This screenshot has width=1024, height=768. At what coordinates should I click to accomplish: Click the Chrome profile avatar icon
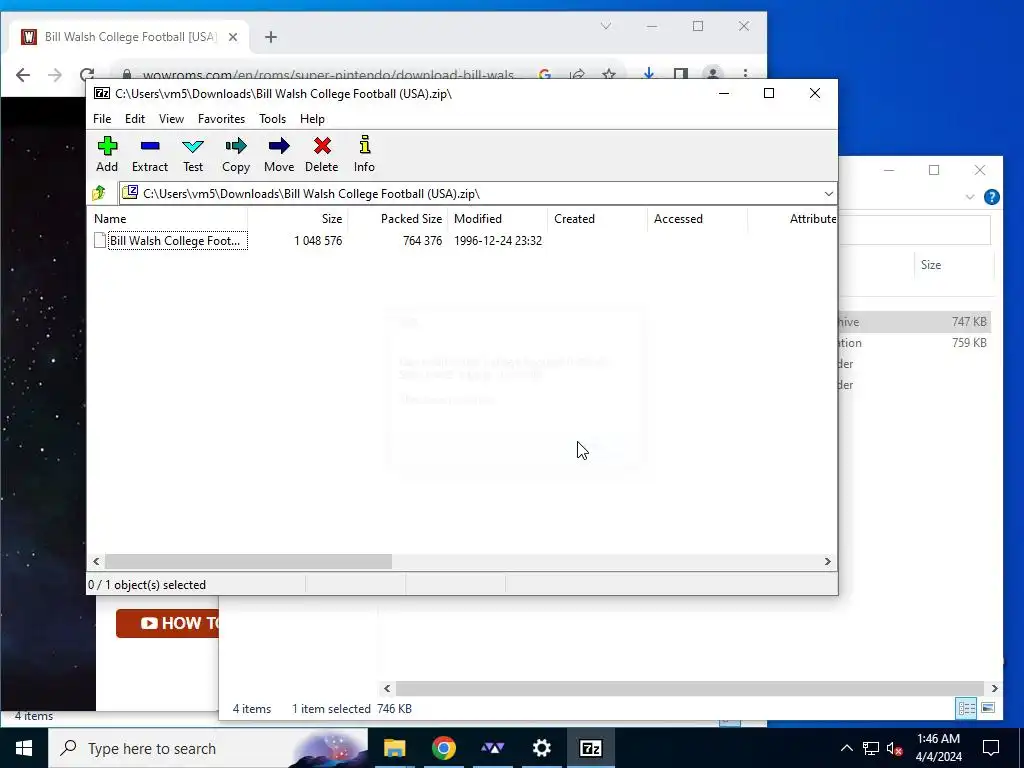pyautogui.click(x=712, y=74)
